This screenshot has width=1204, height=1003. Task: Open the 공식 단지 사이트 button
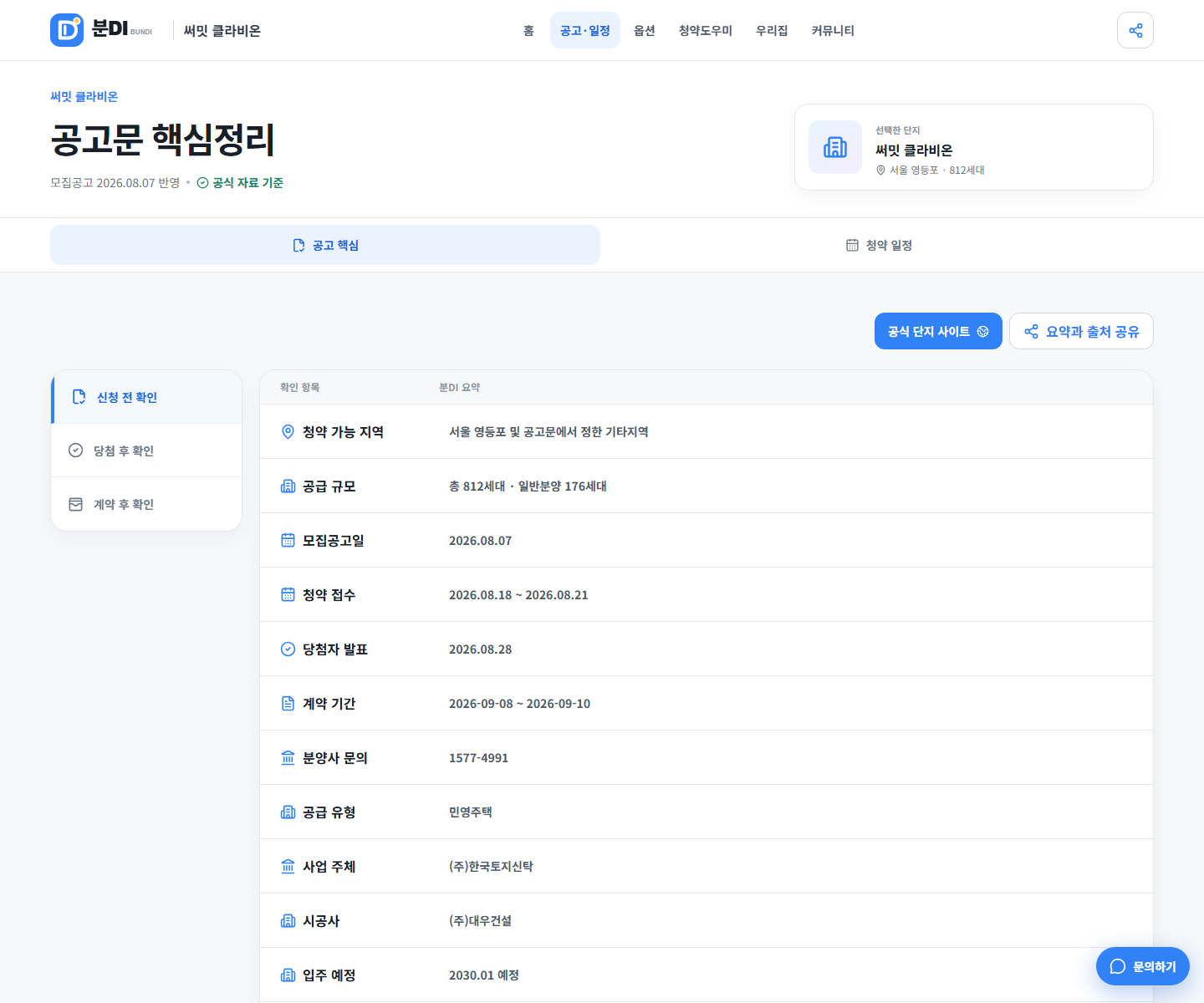pyautogui.click(x=938, y=331)
